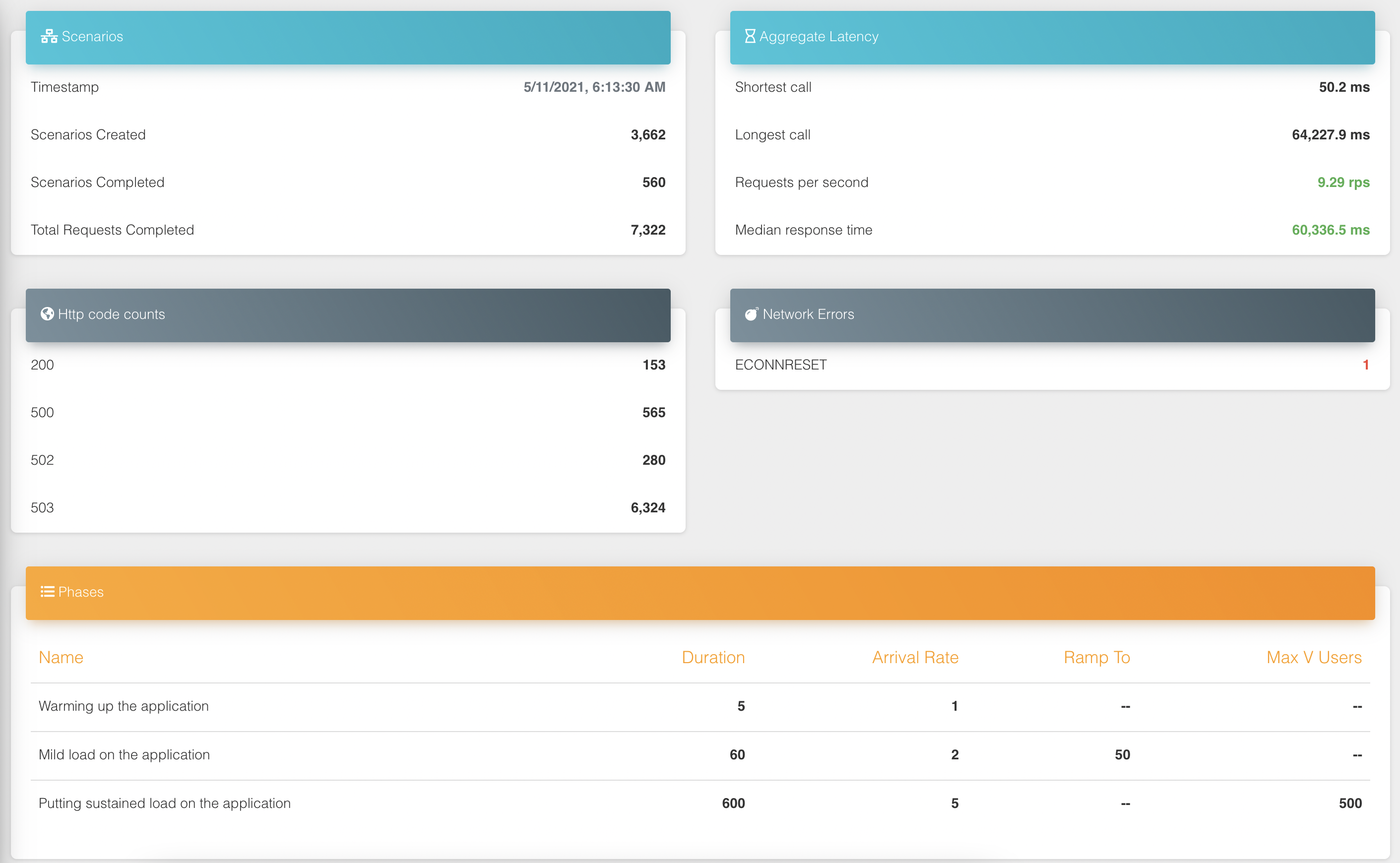Click the list icon in Phases header
The height and width of the screenshot is (863, 1400).
click(x=47, y=592)
